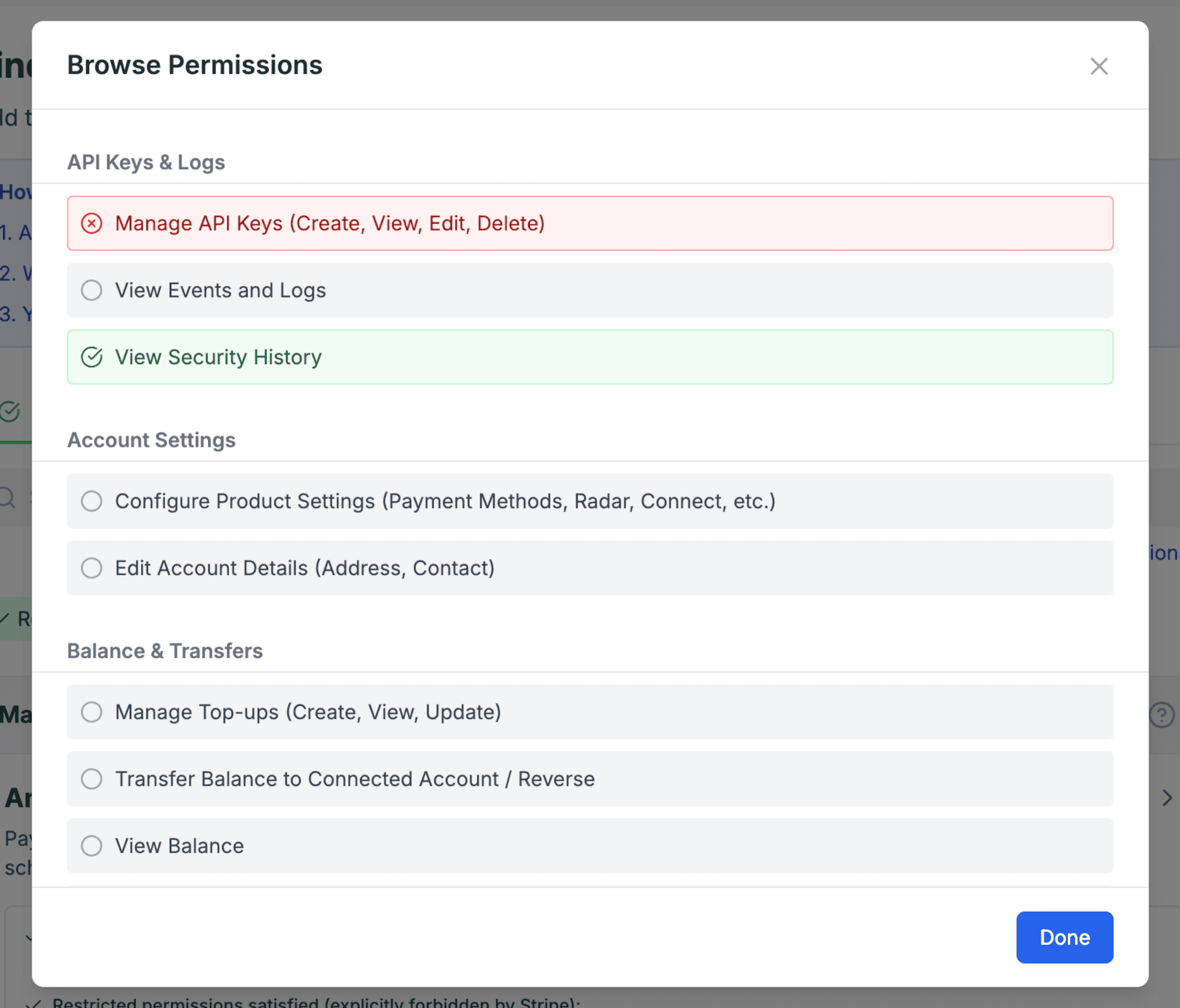Select Edit Account Details radio option
Image resolution: width=1180 pixels, height=1008 pixels.
(91, 568)
